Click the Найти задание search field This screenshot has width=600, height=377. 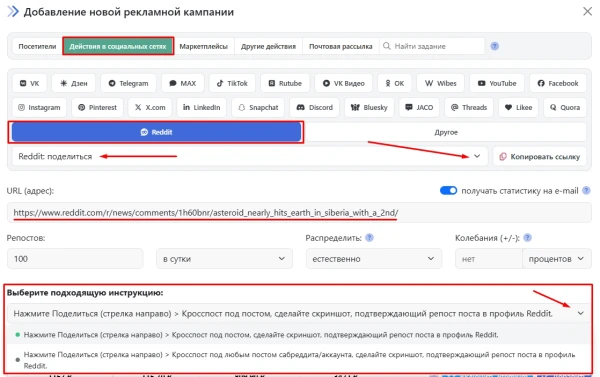tap(432, 46)
